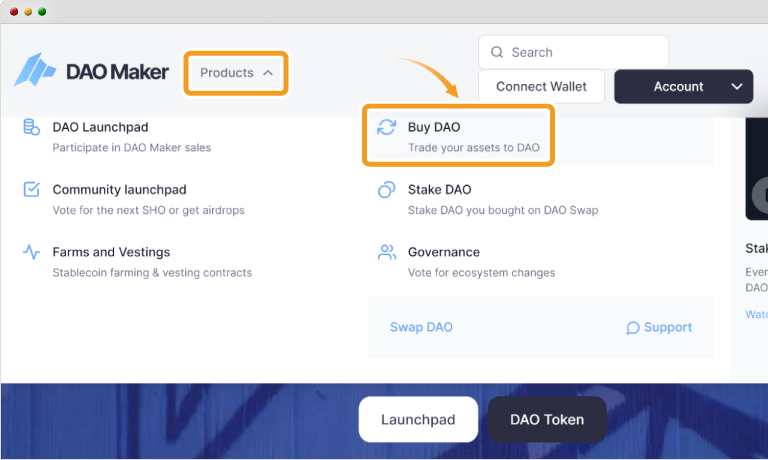Screen dimensions: 768x460
Task: Open the Governance menu item
Action: tap(466, 262)
